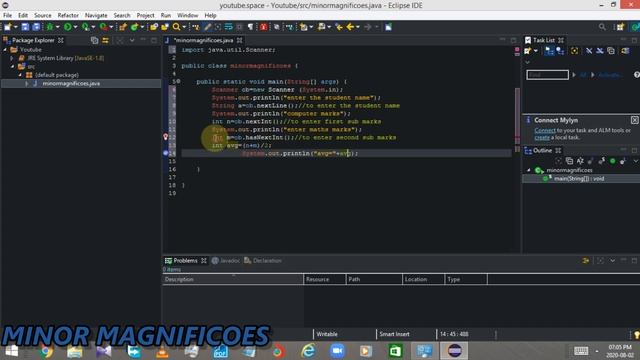
Task: Click the Find field in Task List
Action: pos(547,75)
